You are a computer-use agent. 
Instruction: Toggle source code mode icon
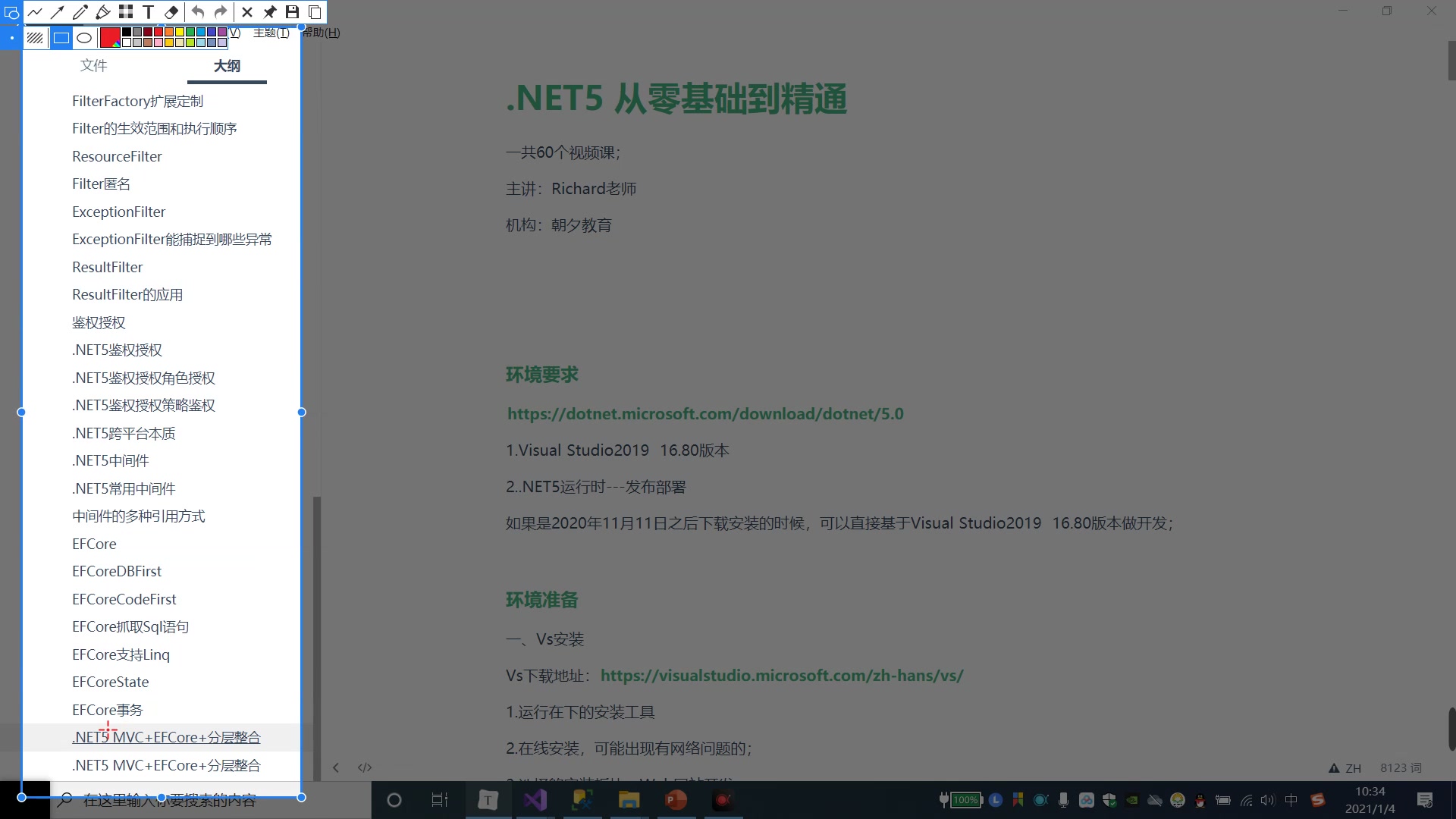[365, 767]
